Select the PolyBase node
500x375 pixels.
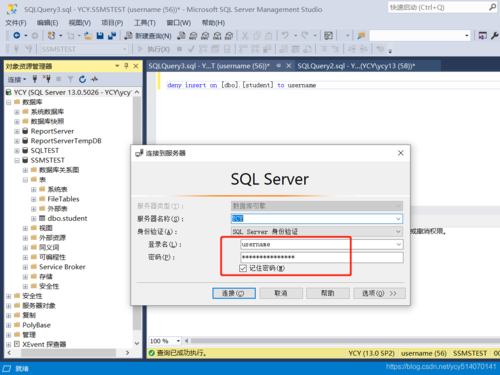coord(36,325)
